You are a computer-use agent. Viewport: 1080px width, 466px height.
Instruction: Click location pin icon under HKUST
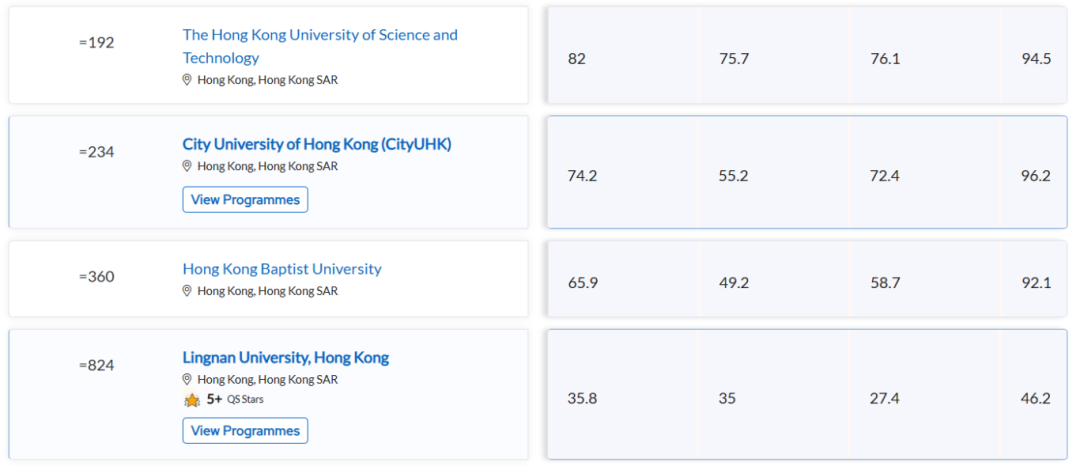click(187, 80)
